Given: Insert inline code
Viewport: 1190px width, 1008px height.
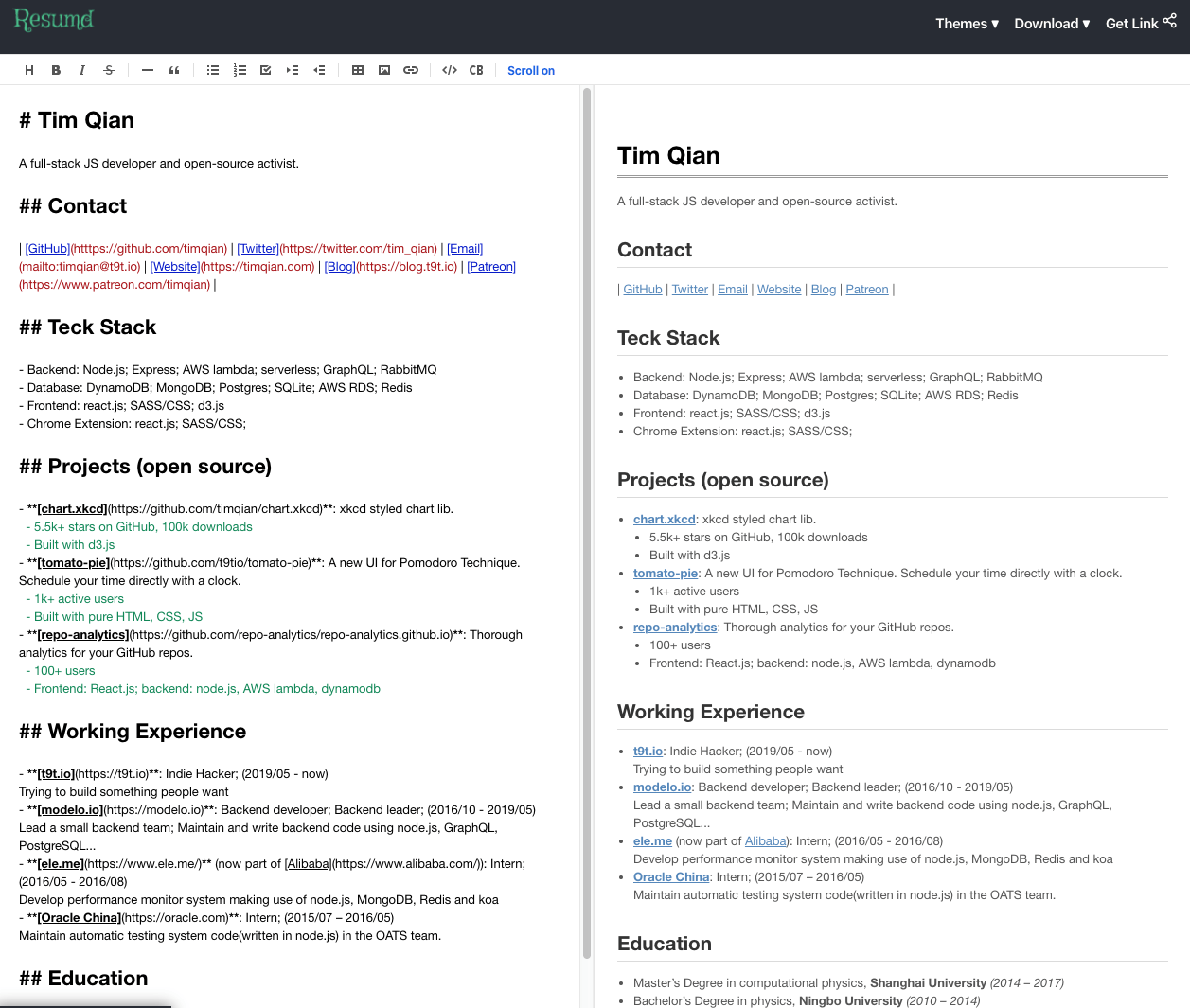Looking at the screenshot, I should click(x=450, y=70).
